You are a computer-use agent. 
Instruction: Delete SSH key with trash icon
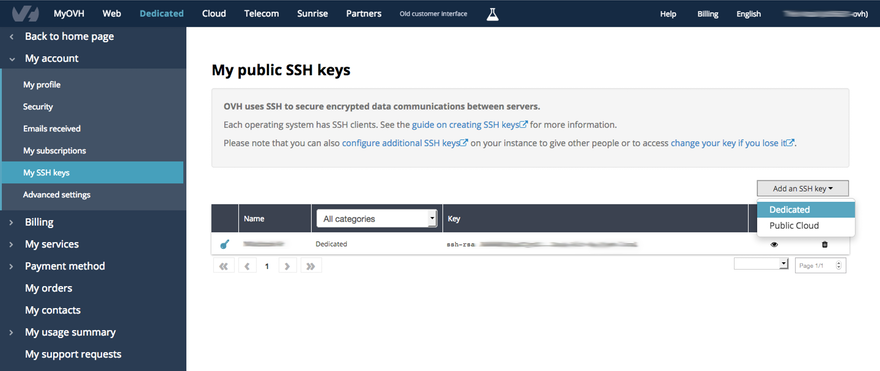pos(824,244)
